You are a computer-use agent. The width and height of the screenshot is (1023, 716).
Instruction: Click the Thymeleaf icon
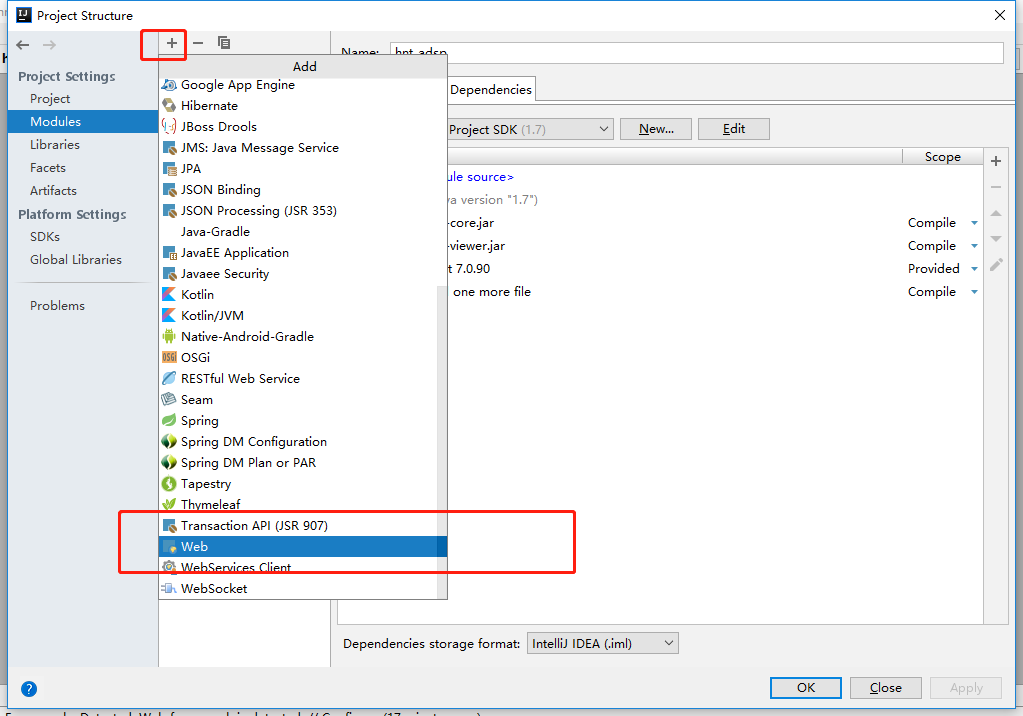169,505
